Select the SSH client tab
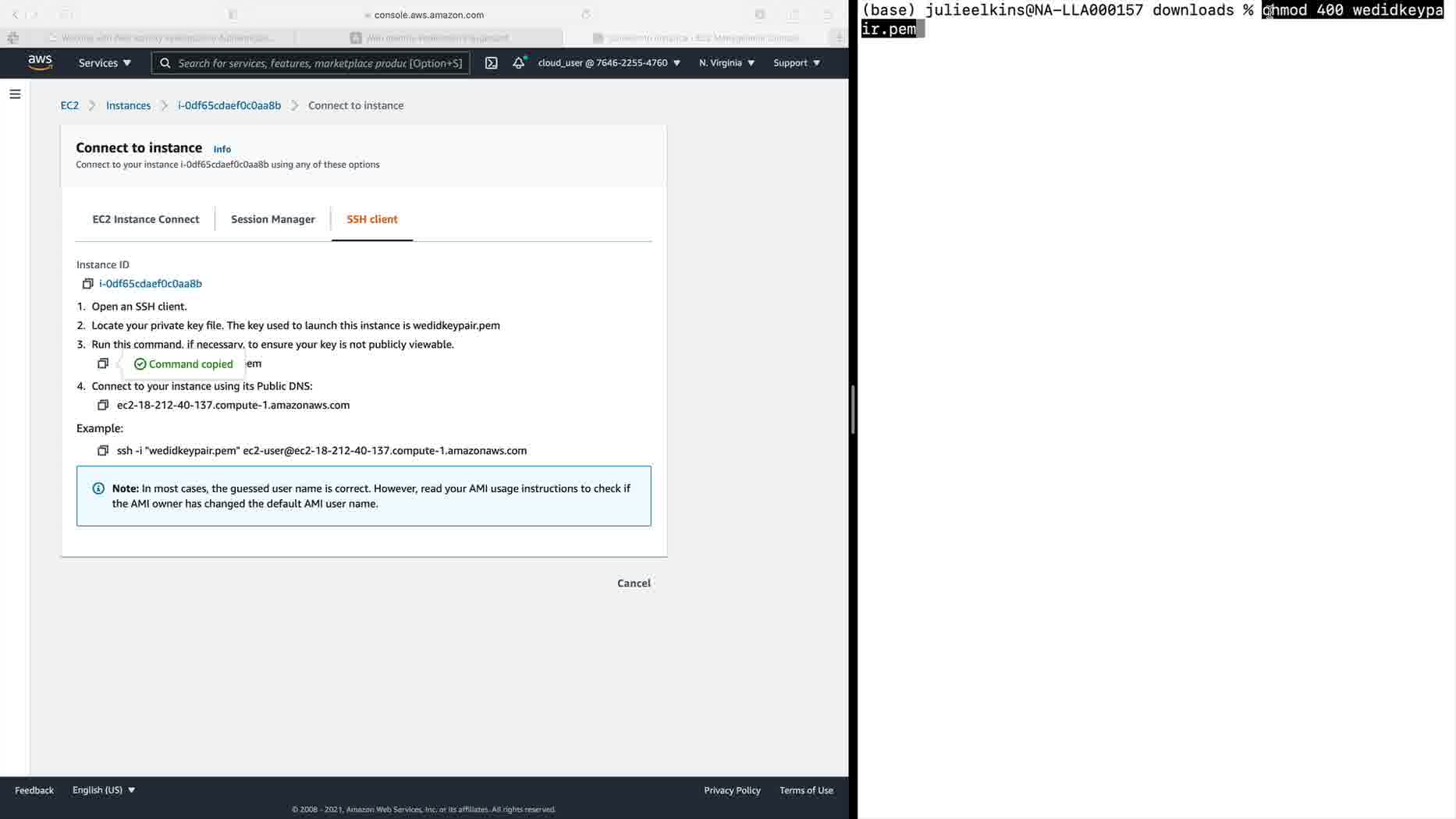This screenshot has width=1456, height=819. pos(372,219)
